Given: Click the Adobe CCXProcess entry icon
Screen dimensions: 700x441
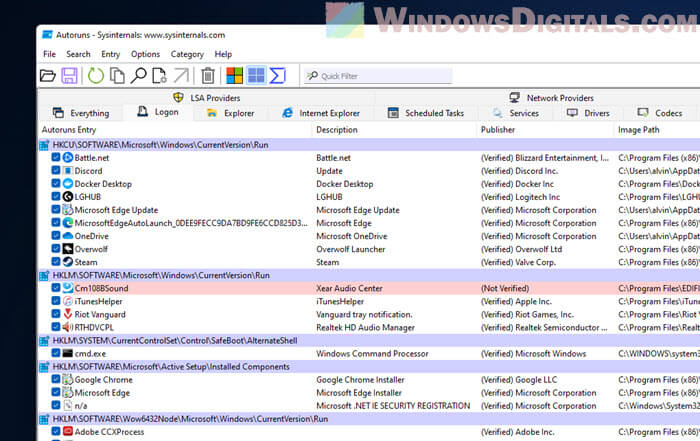Looking at the screenshot, I should click(68, 432).
